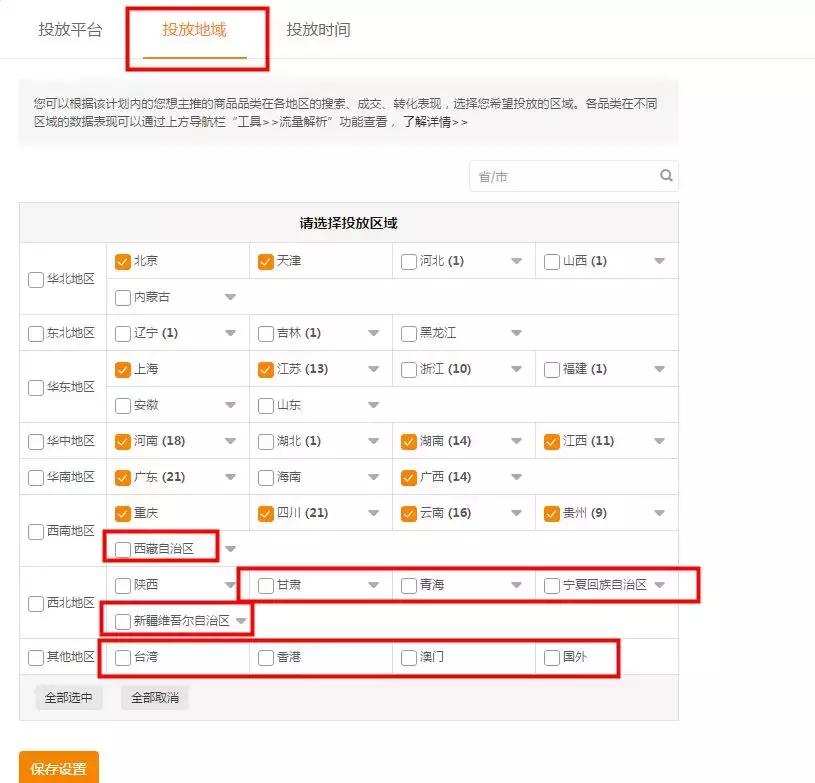Check the 西藏自治区 checkbox
The width and height of the screenshot is (815, 783).
click(x=121, y=547)
